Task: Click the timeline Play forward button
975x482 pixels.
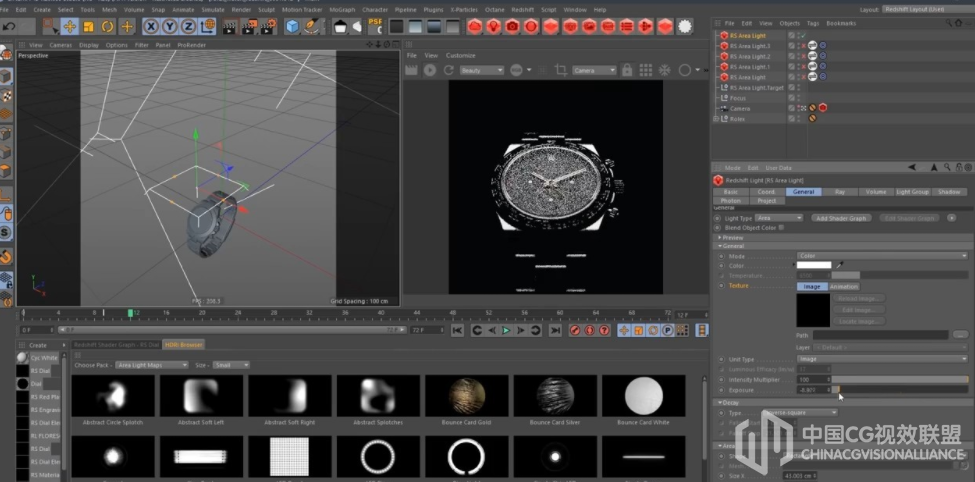Action: pyautogui.click(x=506, y=330)
